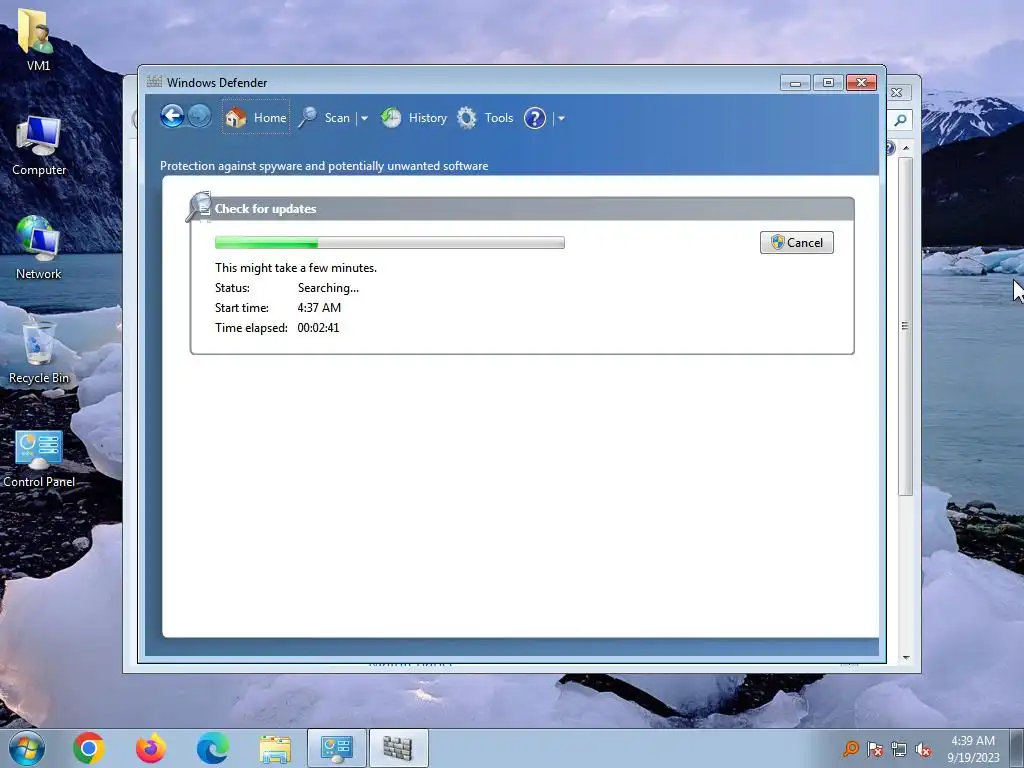Open Windows Explorer from taskbar
1024x768 pixels.
[275, 748]
